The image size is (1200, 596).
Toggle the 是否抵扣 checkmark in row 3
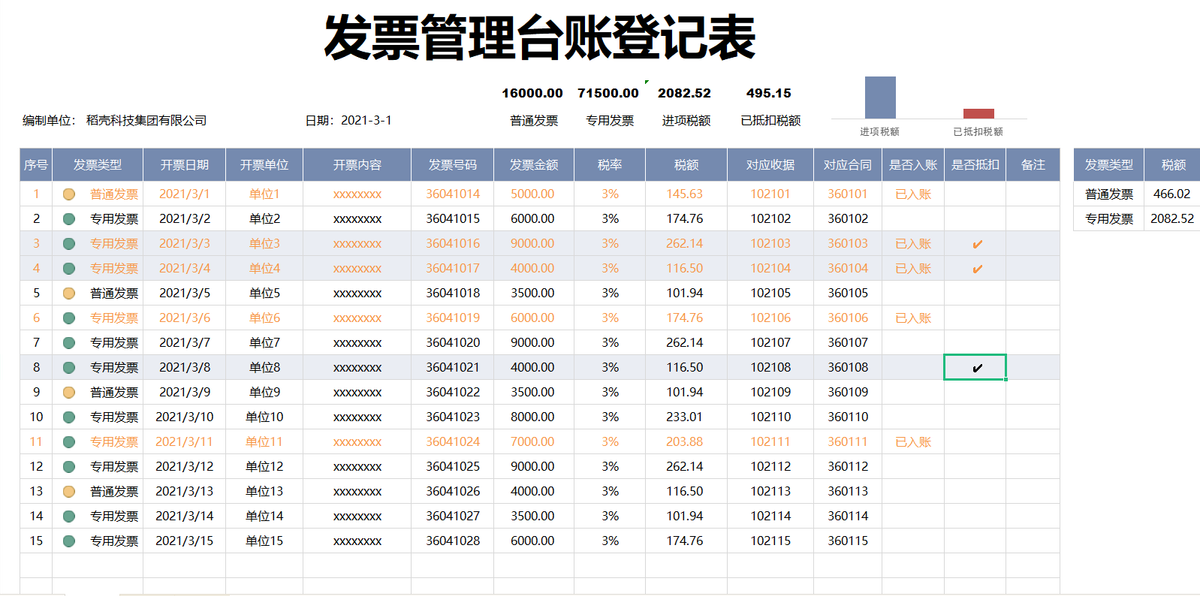point(975,243)
